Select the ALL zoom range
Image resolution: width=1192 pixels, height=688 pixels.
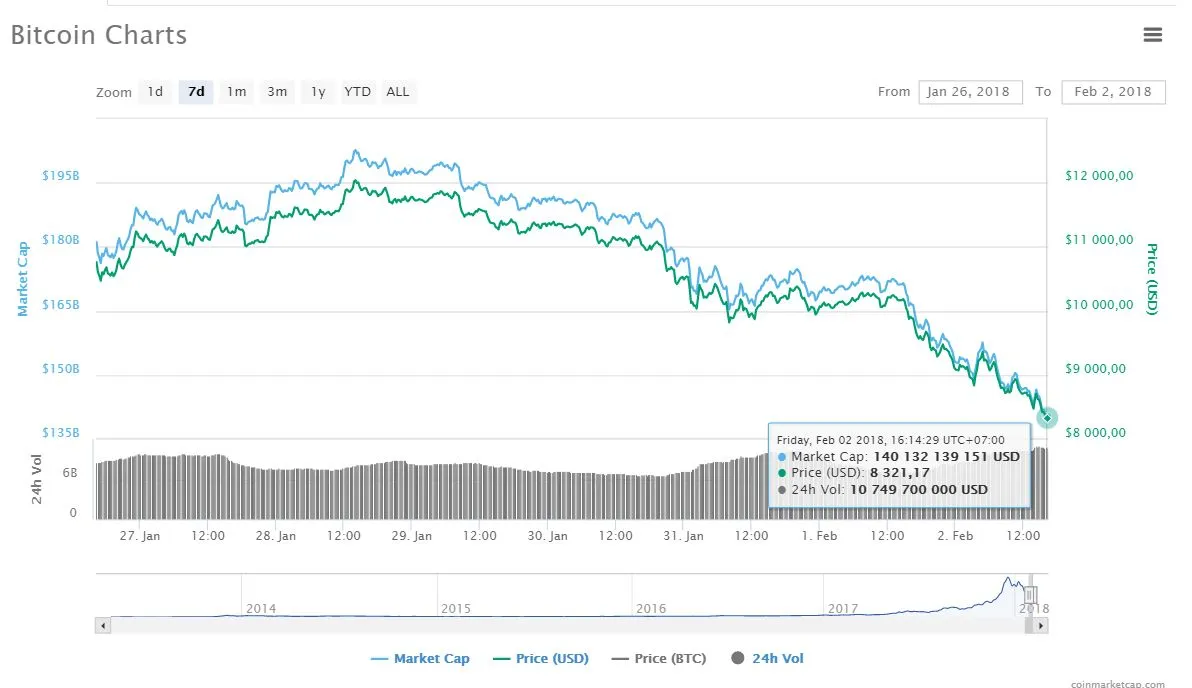click(398, 92)
